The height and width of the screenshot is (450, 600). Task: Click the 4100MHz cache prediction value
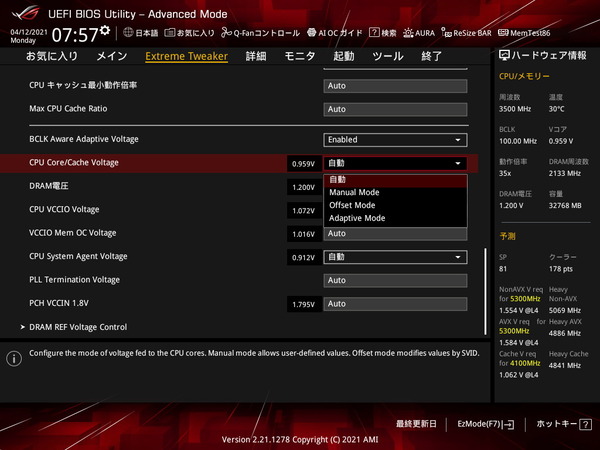click(525, 363)
